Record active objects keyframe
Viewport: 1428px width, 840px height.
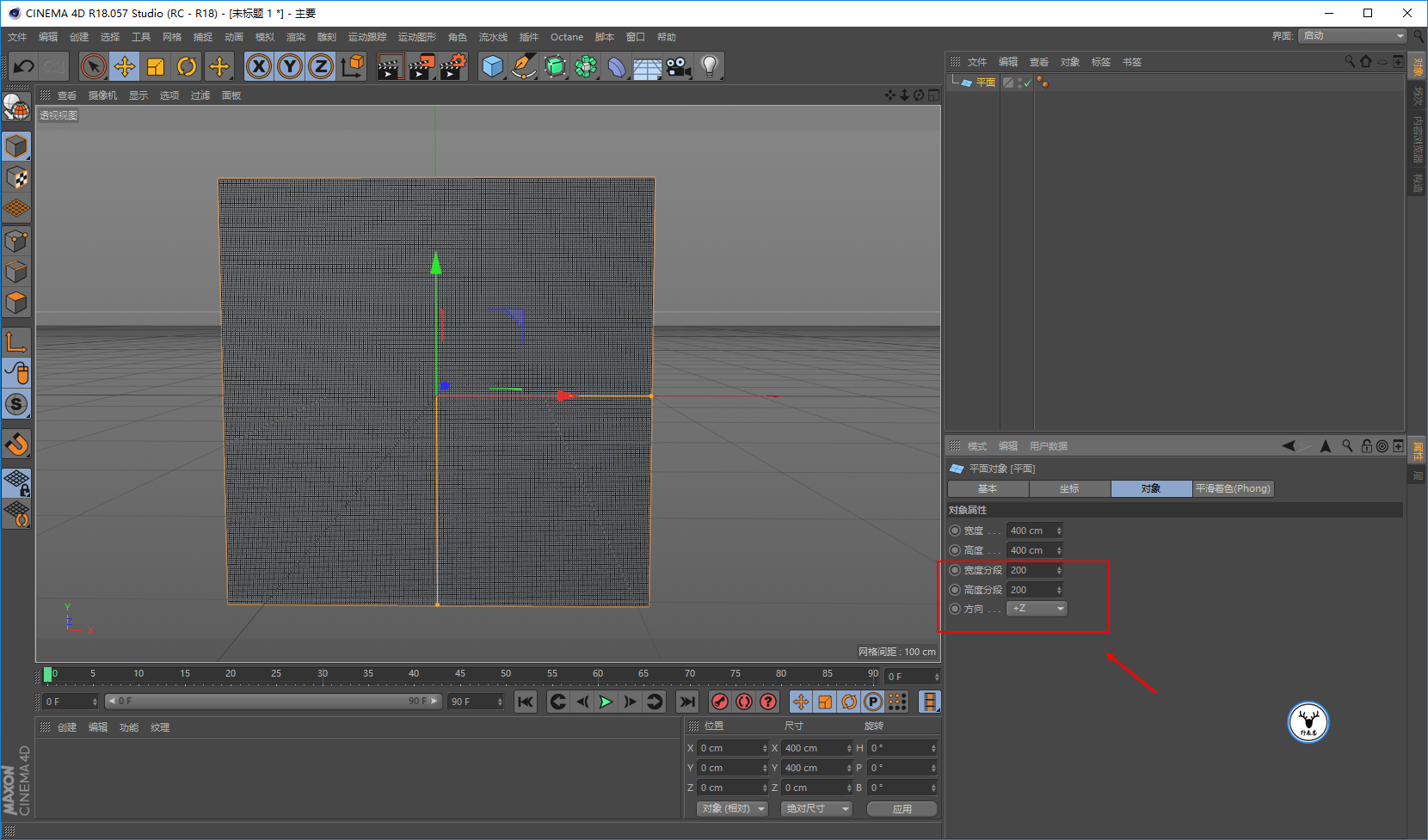[720, 702]
